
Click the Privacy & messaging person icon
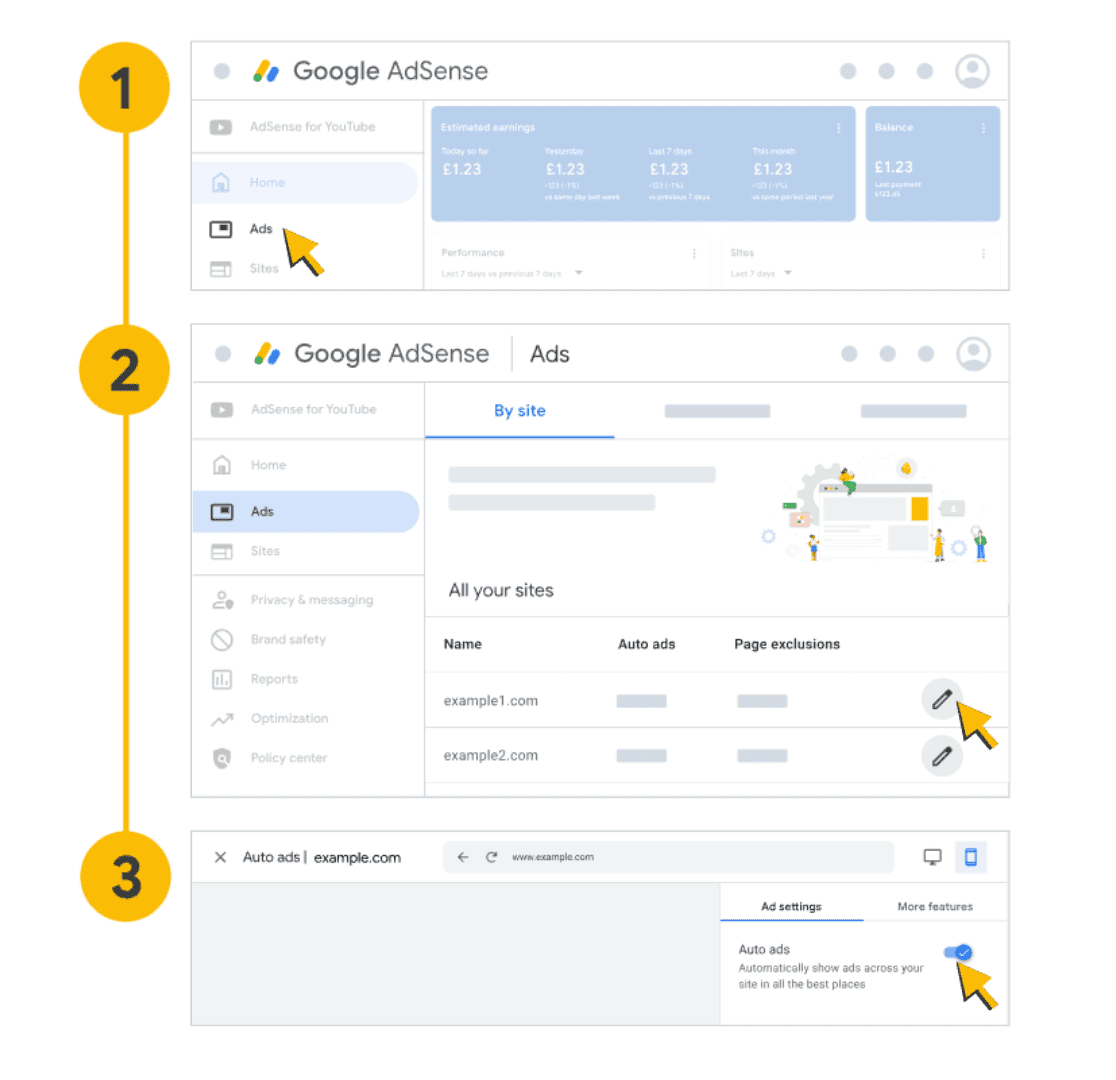(222, 600)
